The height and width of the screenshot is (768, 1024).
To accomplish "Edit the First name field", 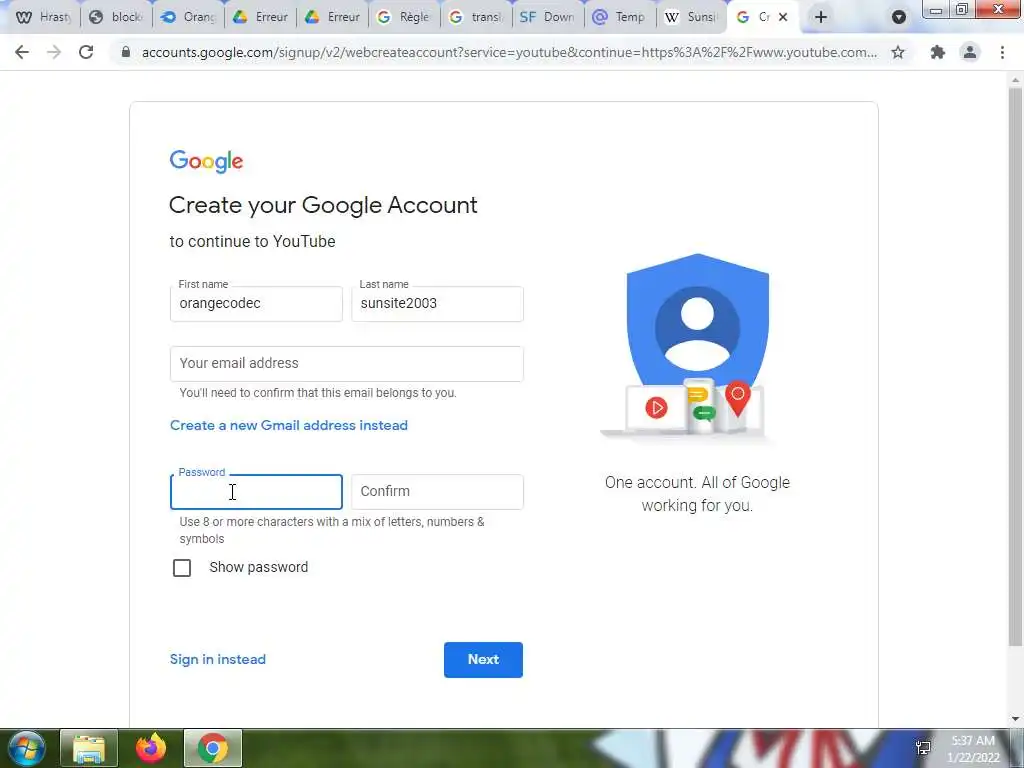I will pyautogui.click(x=256, y=304).
